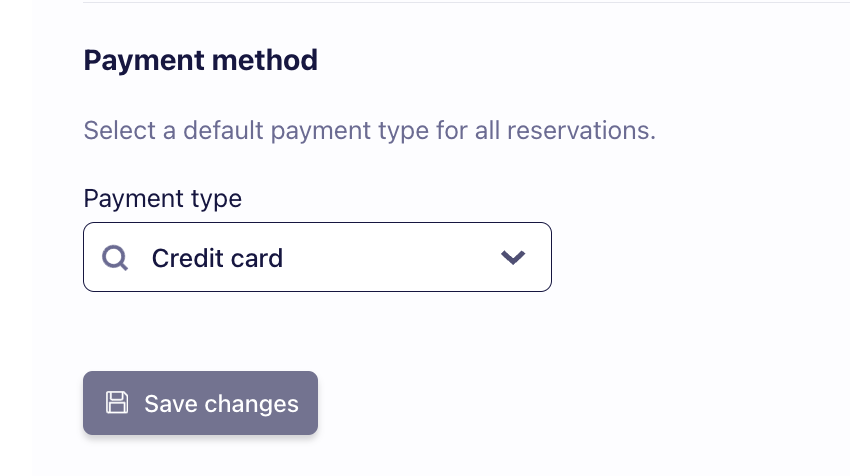Image resolution: width=850 pixels, height=476 pixels.
Task: Click the magnifier search icon in Payment type field
Action: coord(115,258)
